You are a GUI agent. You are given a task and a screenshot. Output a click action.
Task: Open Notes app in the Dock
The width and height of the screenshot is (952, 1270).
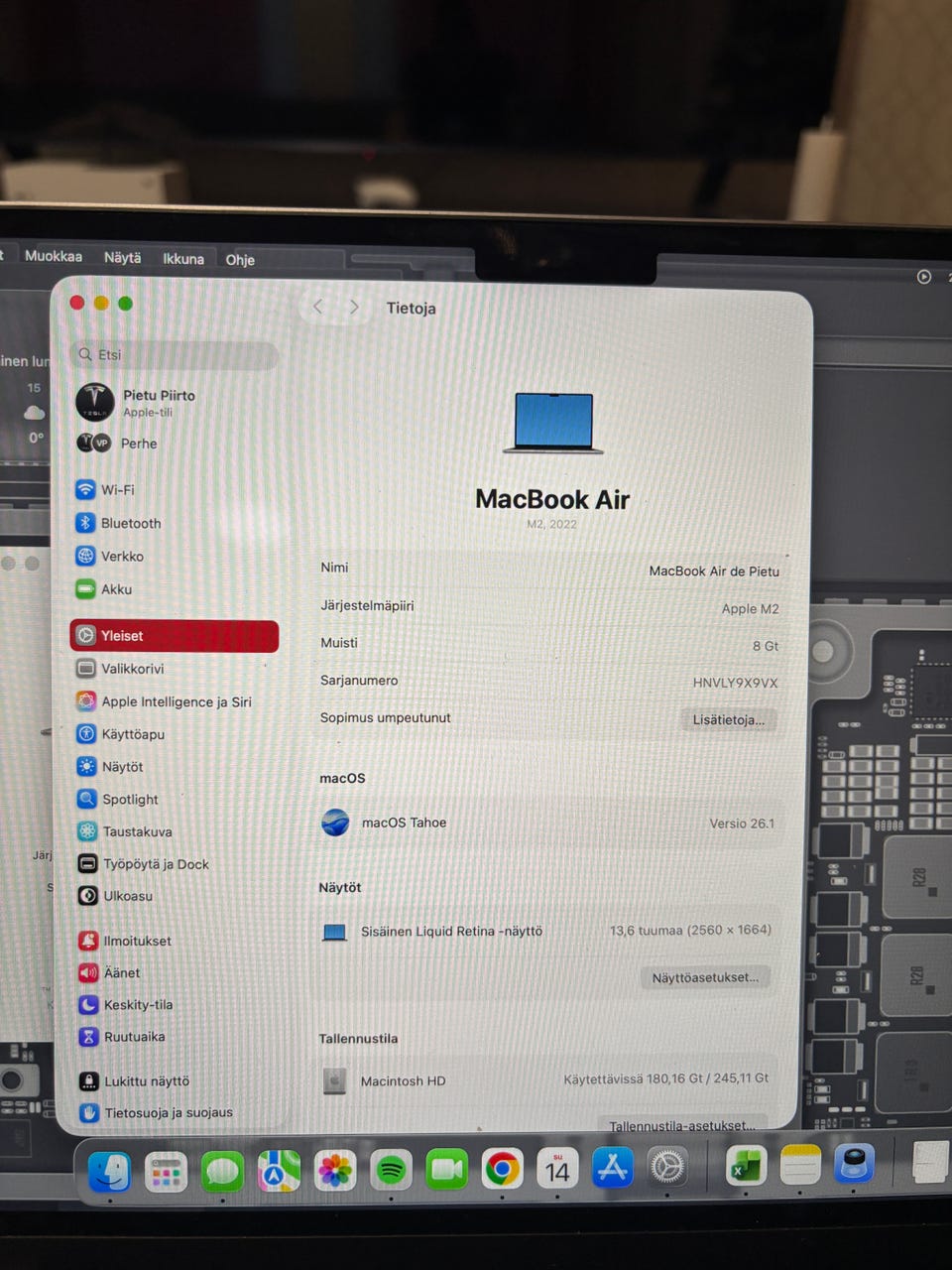click(800, 1165)
